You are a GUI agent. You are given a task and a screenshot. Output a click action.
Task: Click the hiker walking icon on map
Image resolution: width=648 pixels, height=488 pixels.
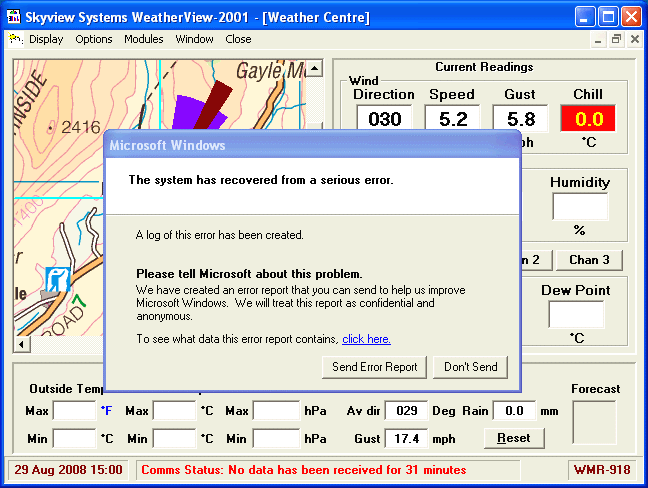pyautogui.click(x=58, y=279)
